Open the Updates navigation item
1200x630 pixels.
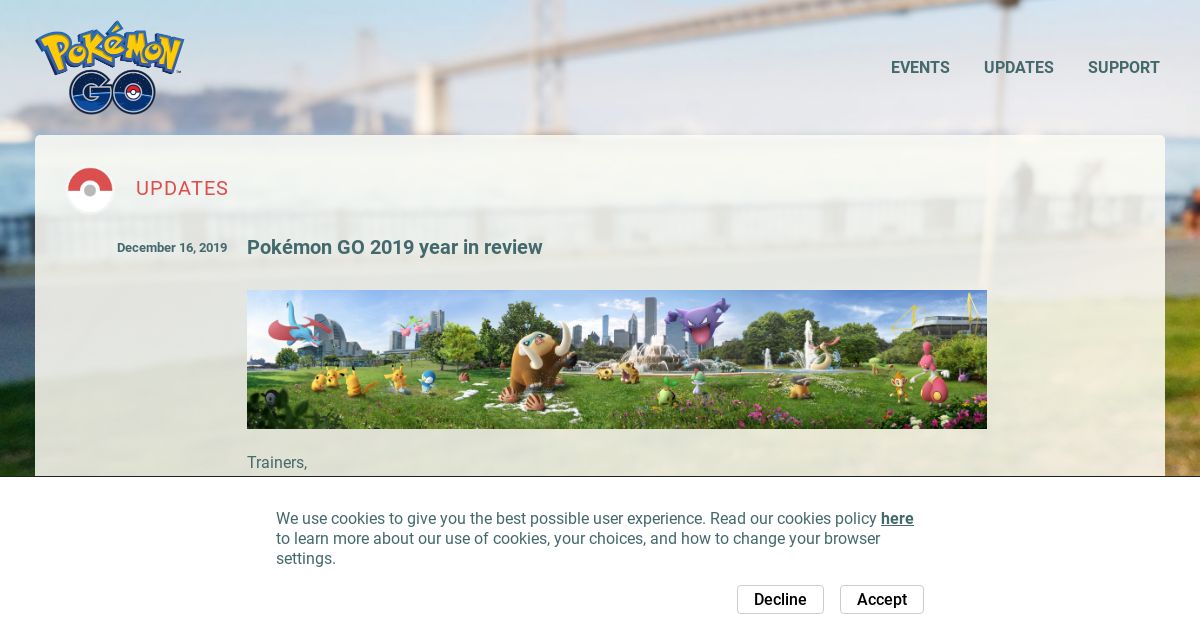click(1018, 68)
